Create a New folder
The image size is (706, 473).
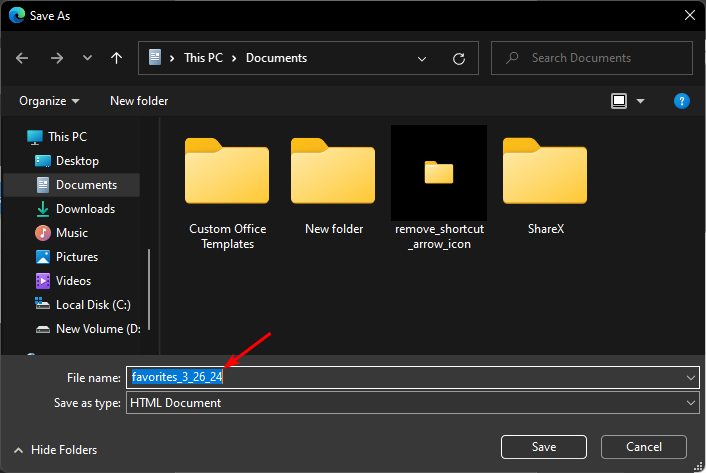point(139,101)
